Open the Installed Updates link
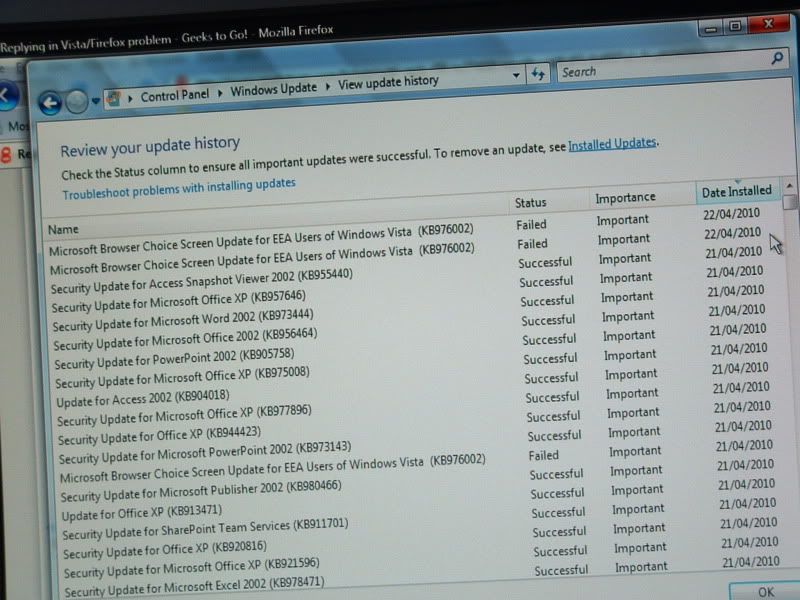This screenshot has height=600, width=800. [x=612, y=144]
